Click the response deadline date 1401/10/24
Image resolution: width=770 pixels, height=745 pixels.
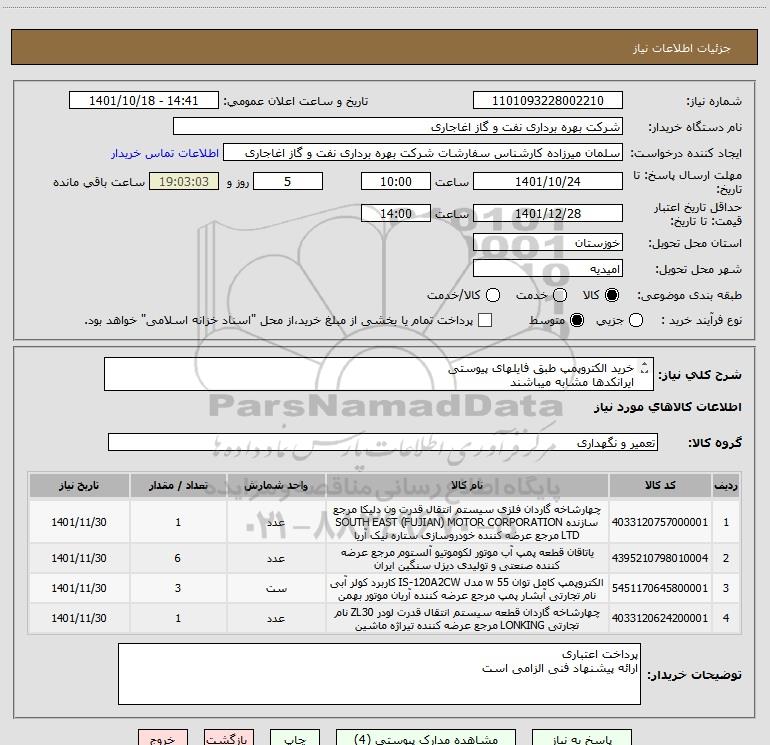point(548,182)
